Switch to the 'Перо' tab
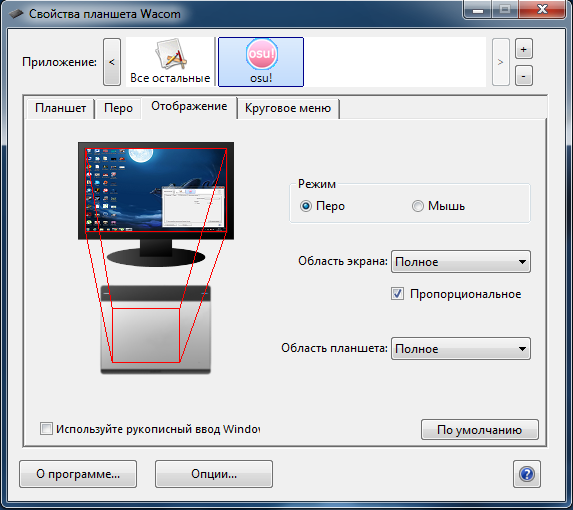Image resolution: width=573 pixels, height=510 pixels. tap(118, 108)
